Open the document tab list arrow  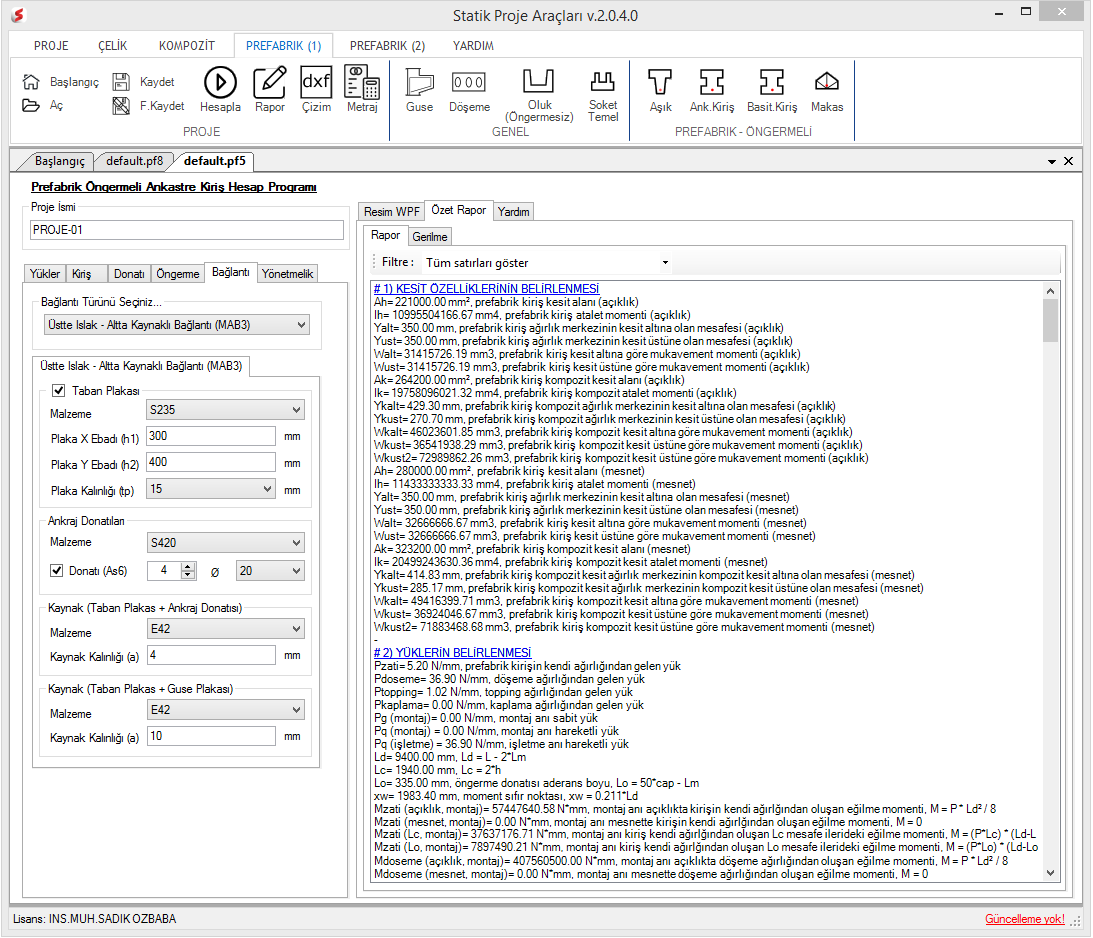(1052, 162)
